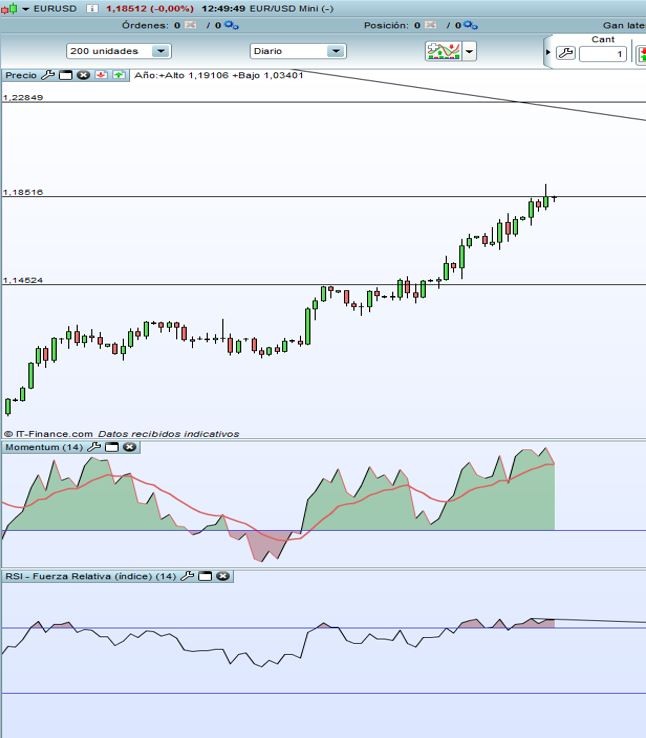Click the order list icon next to Órdenes
Viewport: 646px width, 738px height.
click(x=190, y=25)
